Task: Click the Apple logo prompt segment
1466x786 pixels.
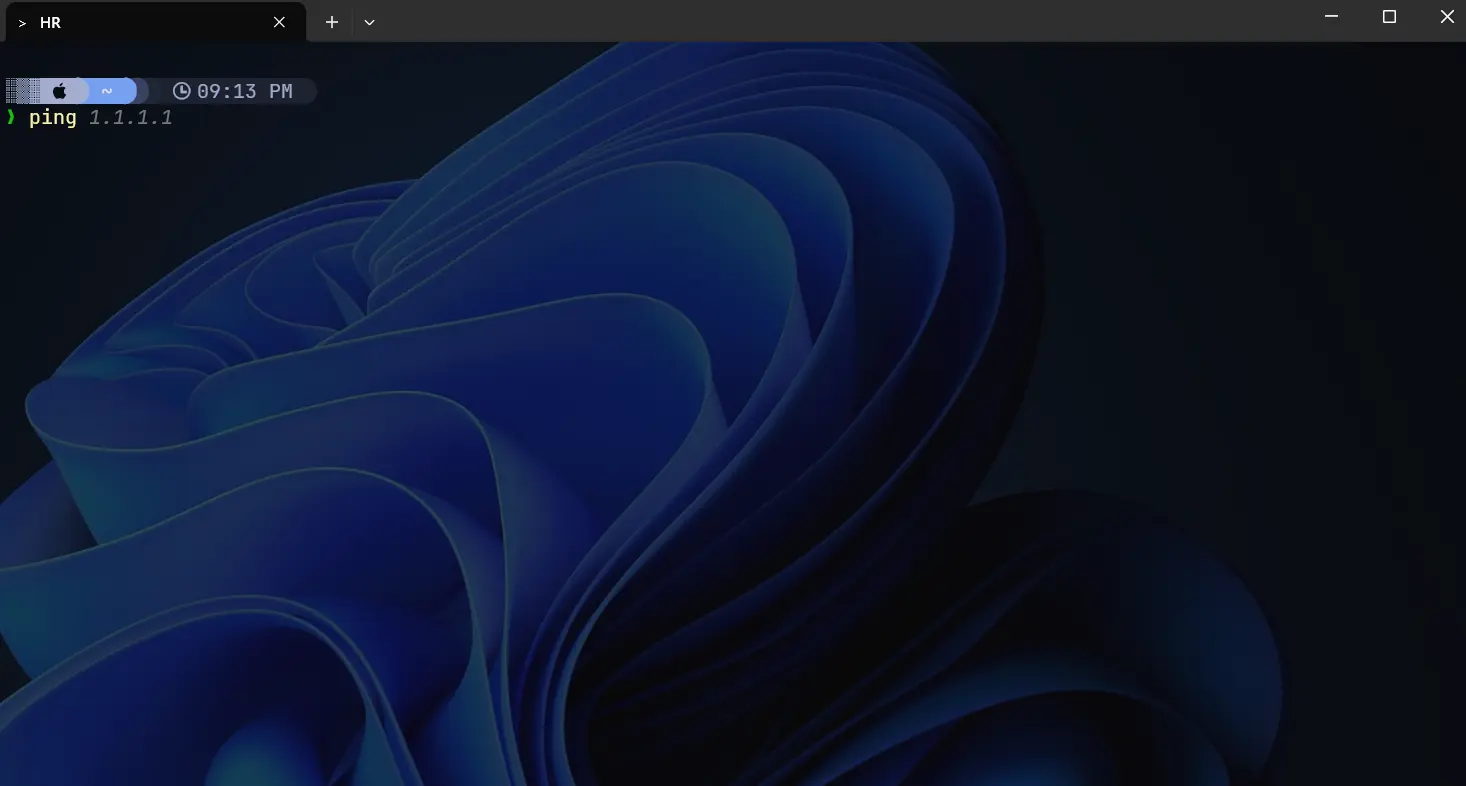Action: [60, 91]
